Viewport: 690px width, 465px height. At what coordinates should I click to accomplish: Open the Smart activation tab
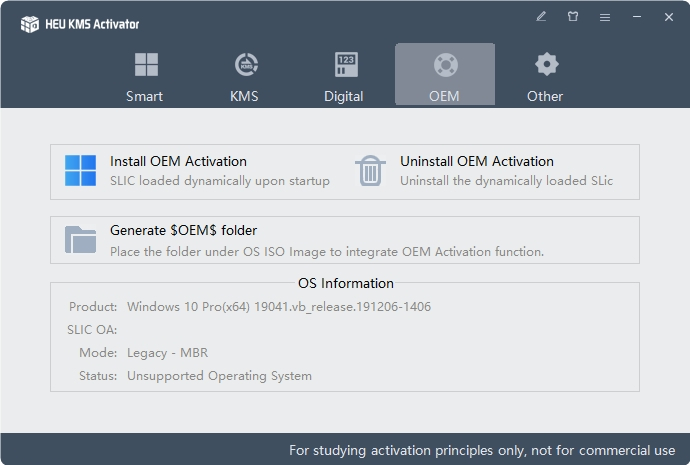tap(145, 76)
